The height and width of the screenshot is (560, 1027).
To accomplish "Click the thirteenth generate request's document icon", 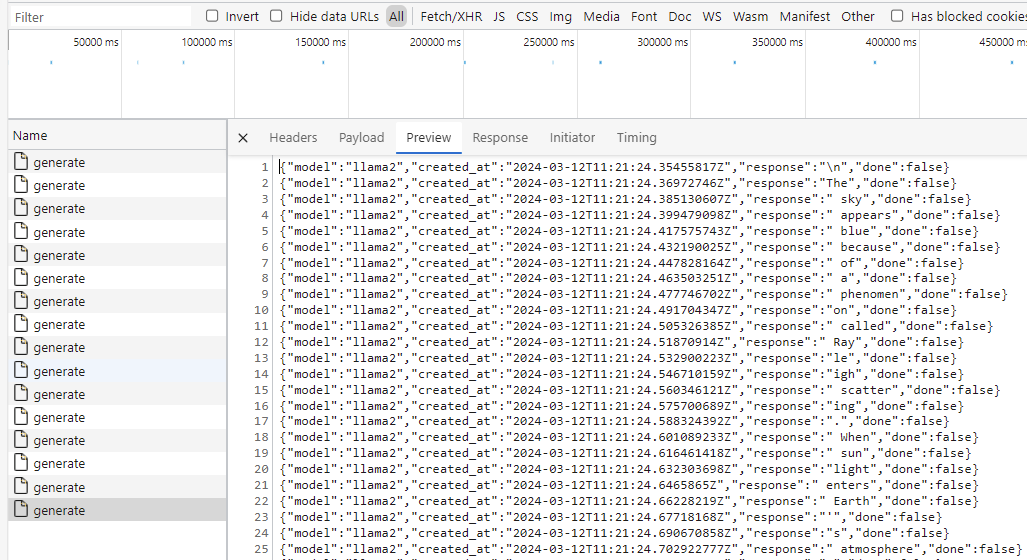I will coord(22,439).
